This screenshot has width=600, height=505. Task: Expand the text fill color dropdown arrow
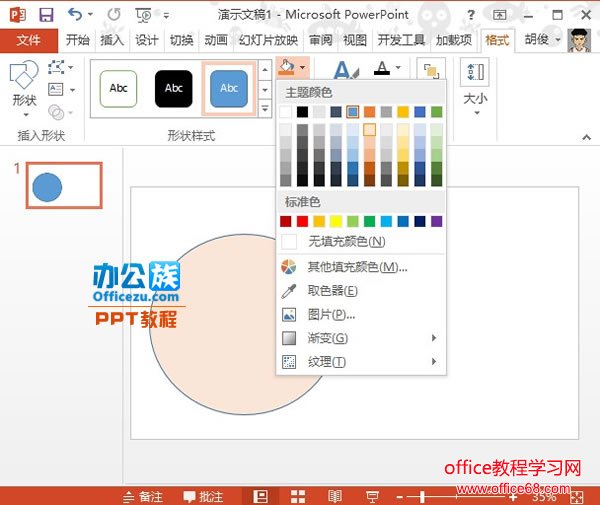(x=398, y=67)
